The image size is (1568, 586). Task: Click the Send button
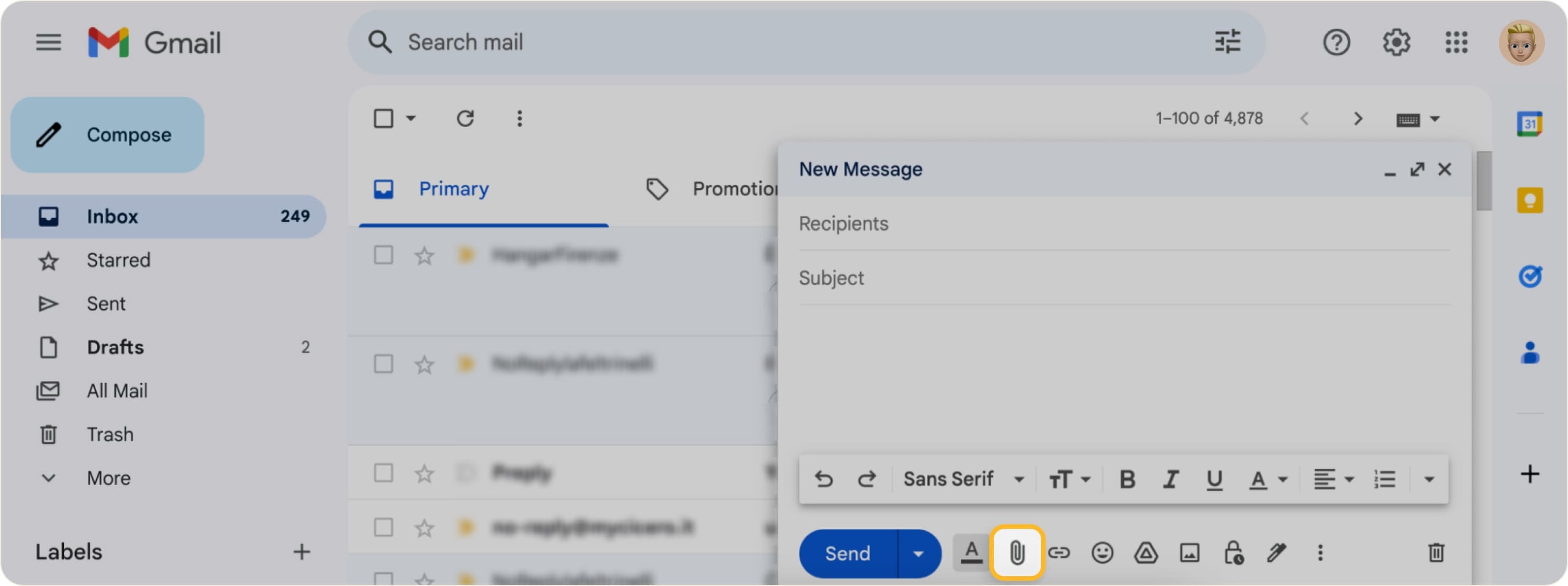coord(847,553)
